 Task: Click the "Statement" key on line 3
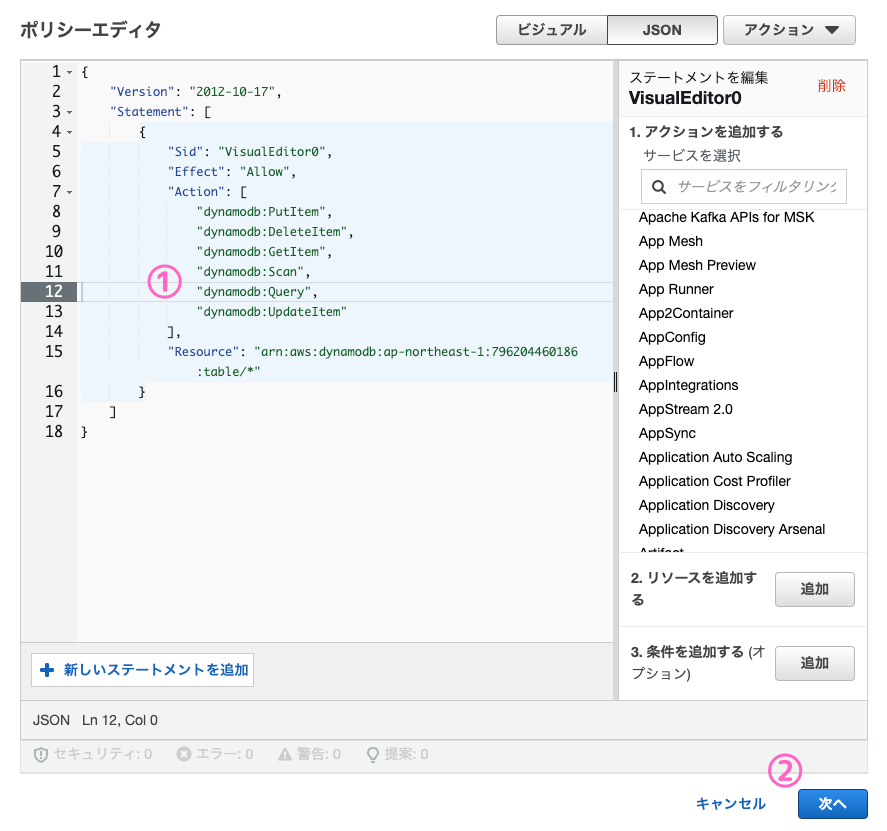pos(149,112)
